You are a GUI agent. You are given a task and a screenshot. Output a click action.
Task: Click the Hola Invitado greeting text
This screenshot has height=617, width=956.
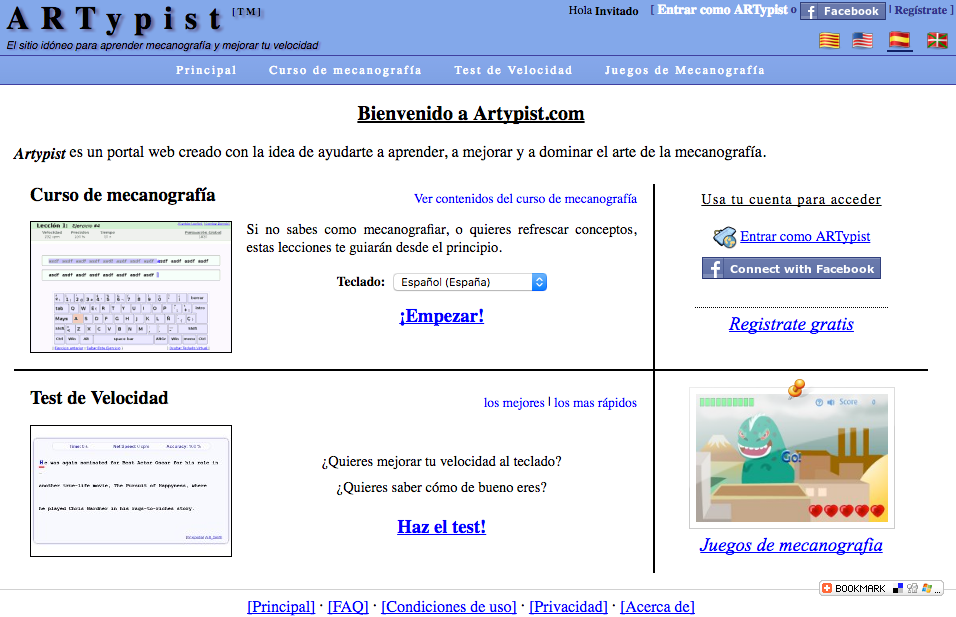click(604, 10)
